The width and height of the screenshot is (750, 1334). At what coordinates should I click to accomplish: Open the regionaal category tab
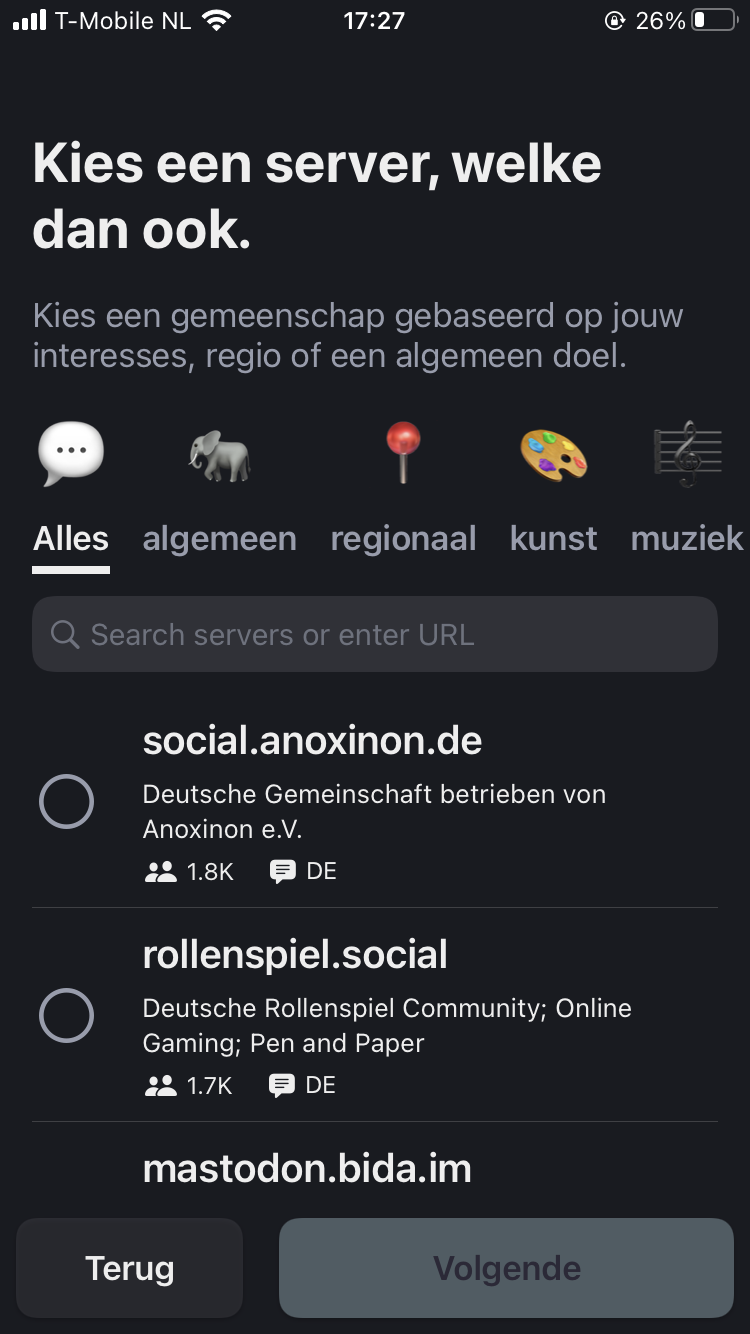coord(403,539)
